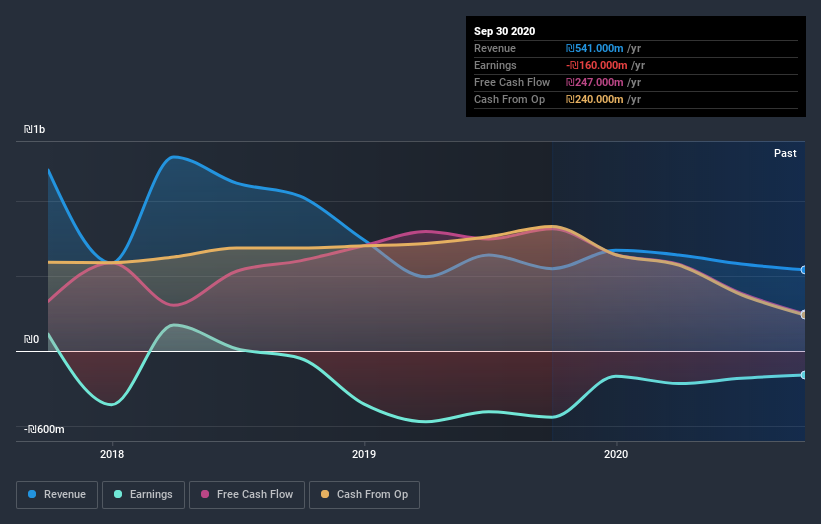Click the Earnings row label in tooltip
This screenshot has height=524, width=821.
click(495, 65)
